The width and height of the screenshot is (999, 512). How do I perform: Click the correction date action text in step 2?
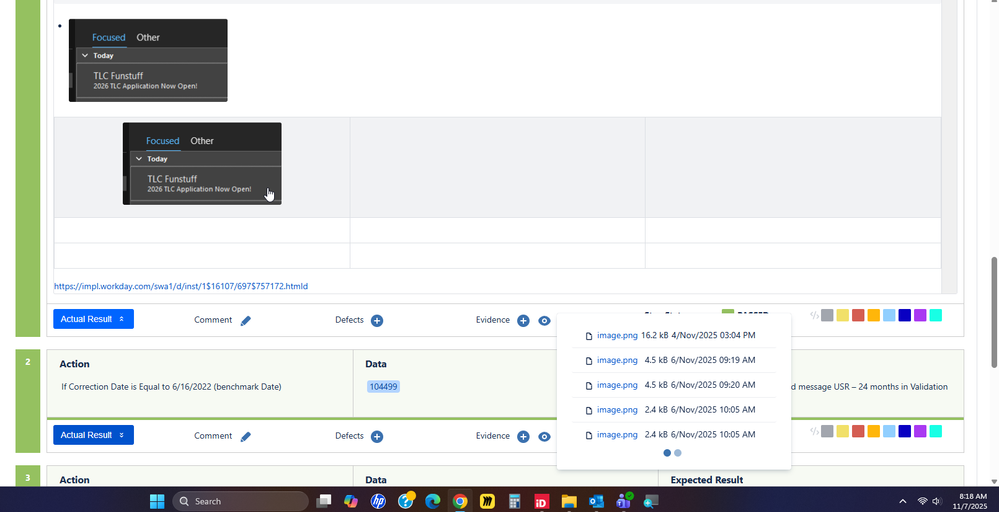pos(171,387)
